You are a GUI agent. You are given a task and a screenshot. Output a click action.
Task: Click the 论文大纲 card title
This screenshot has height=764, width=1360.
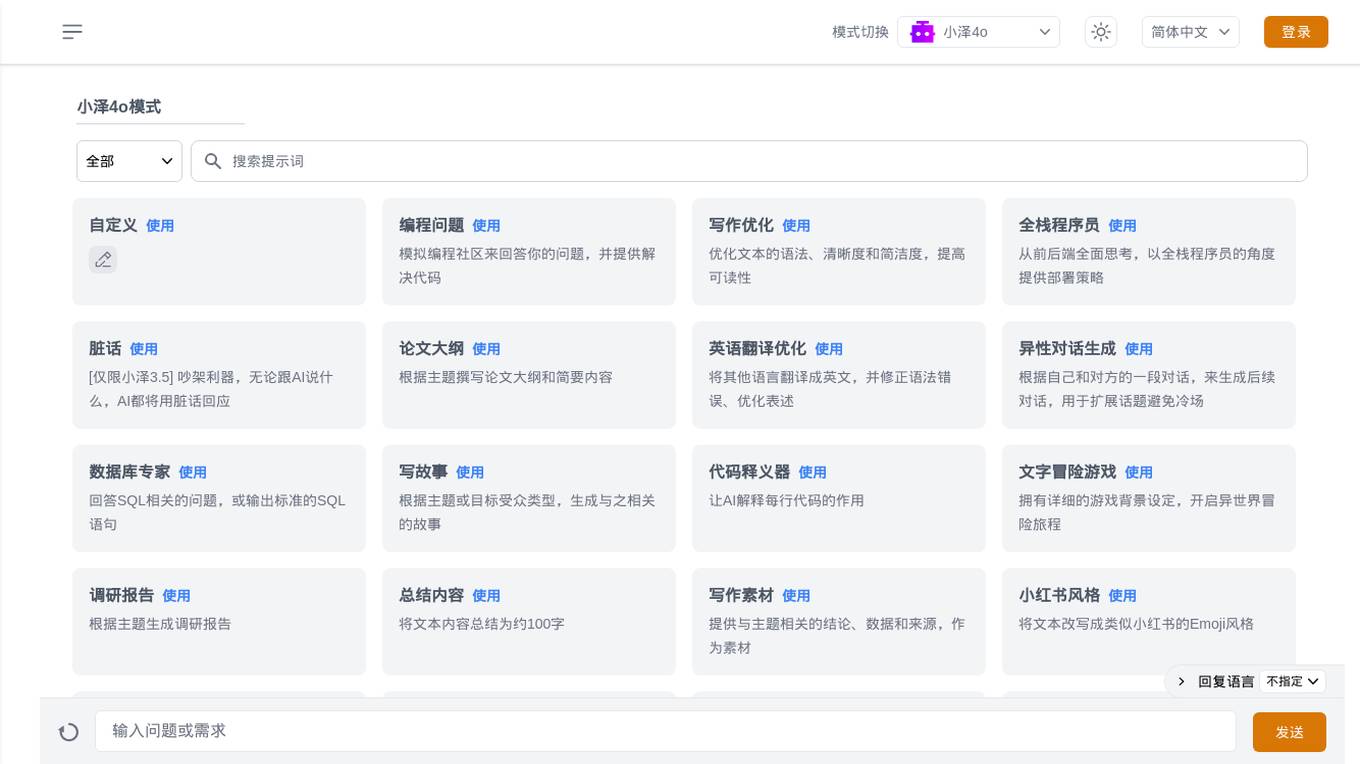point(431,348)
